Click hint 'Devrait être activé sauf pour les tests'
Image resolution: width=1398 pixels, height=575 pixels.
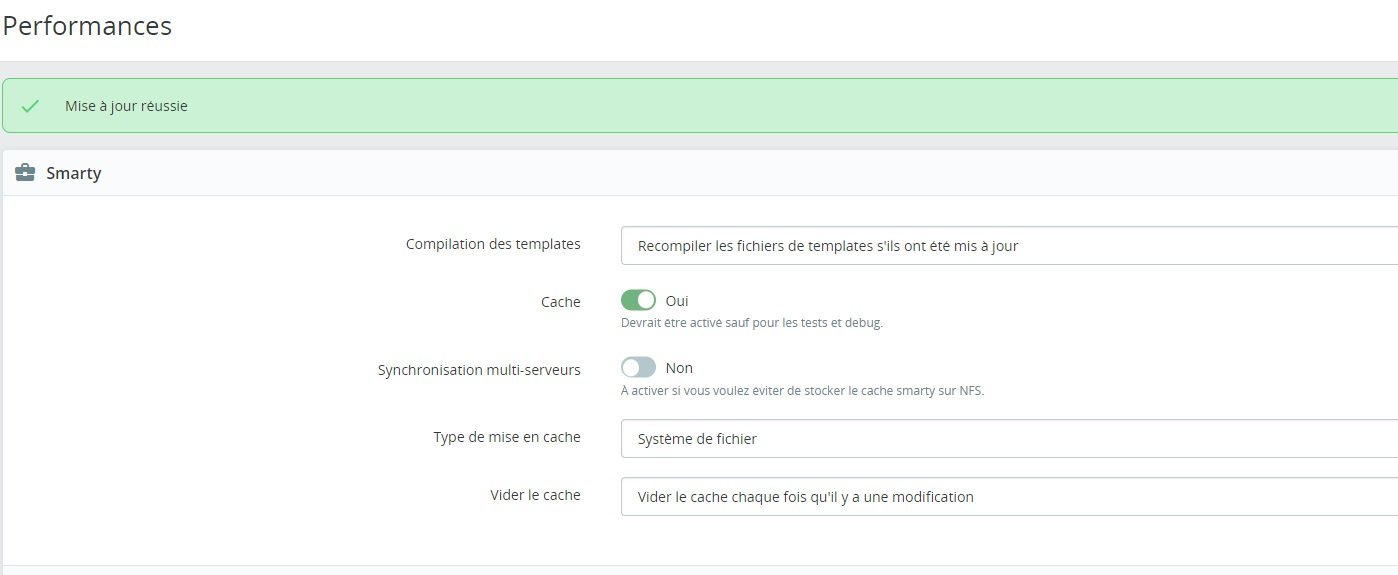[x=752, y=323]
